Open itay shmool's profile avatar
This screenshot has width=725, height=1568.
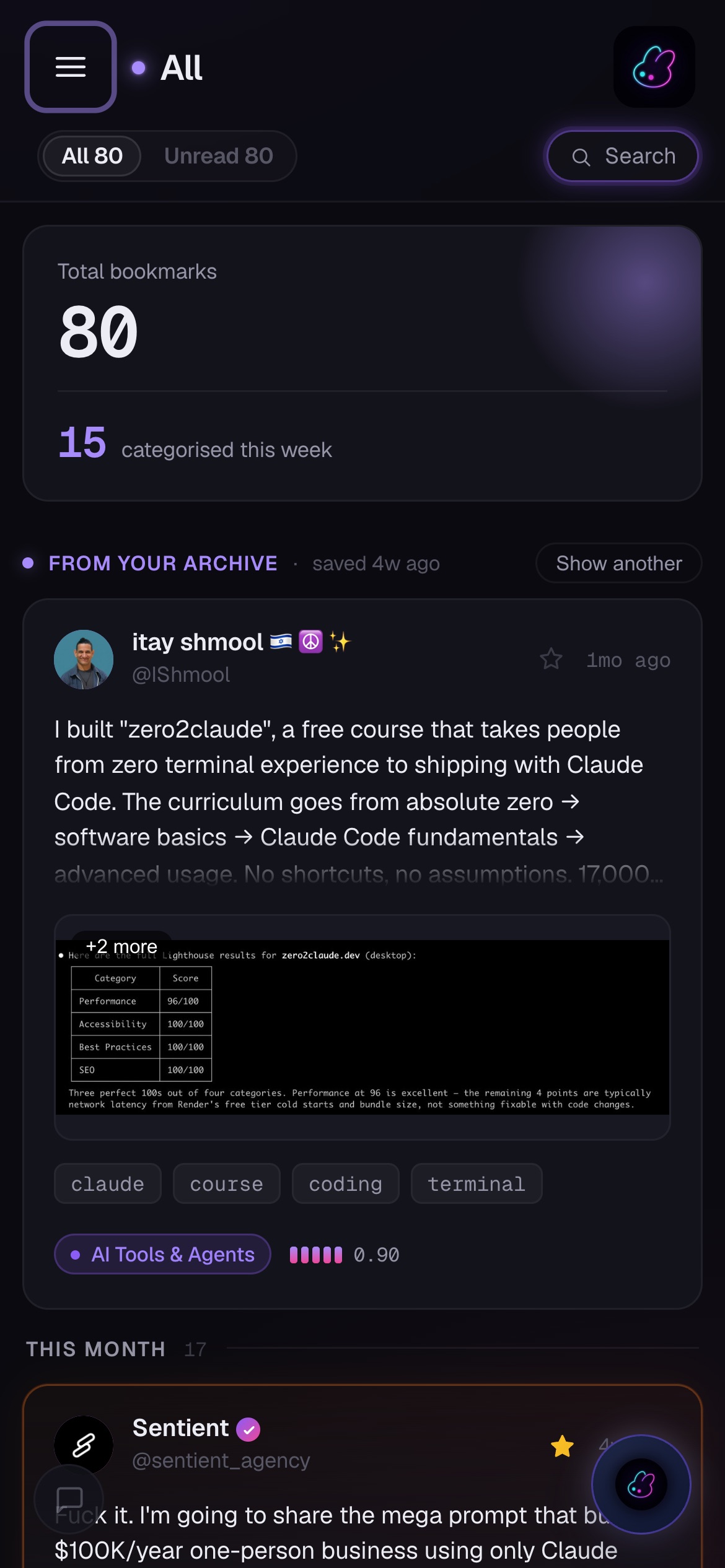(84, 660)
